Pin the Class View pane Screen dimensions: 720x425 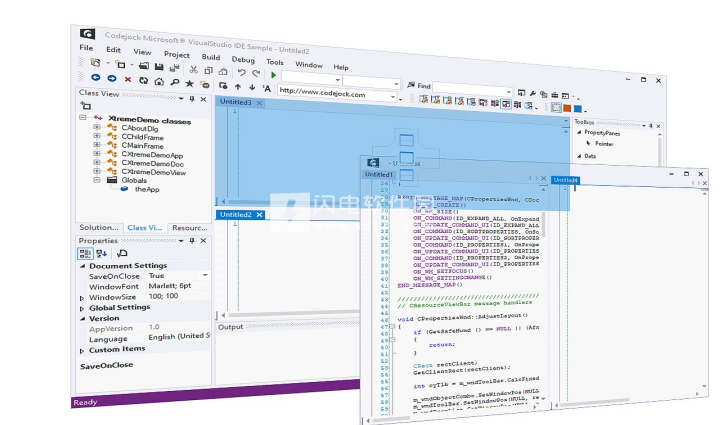point(192,99)
